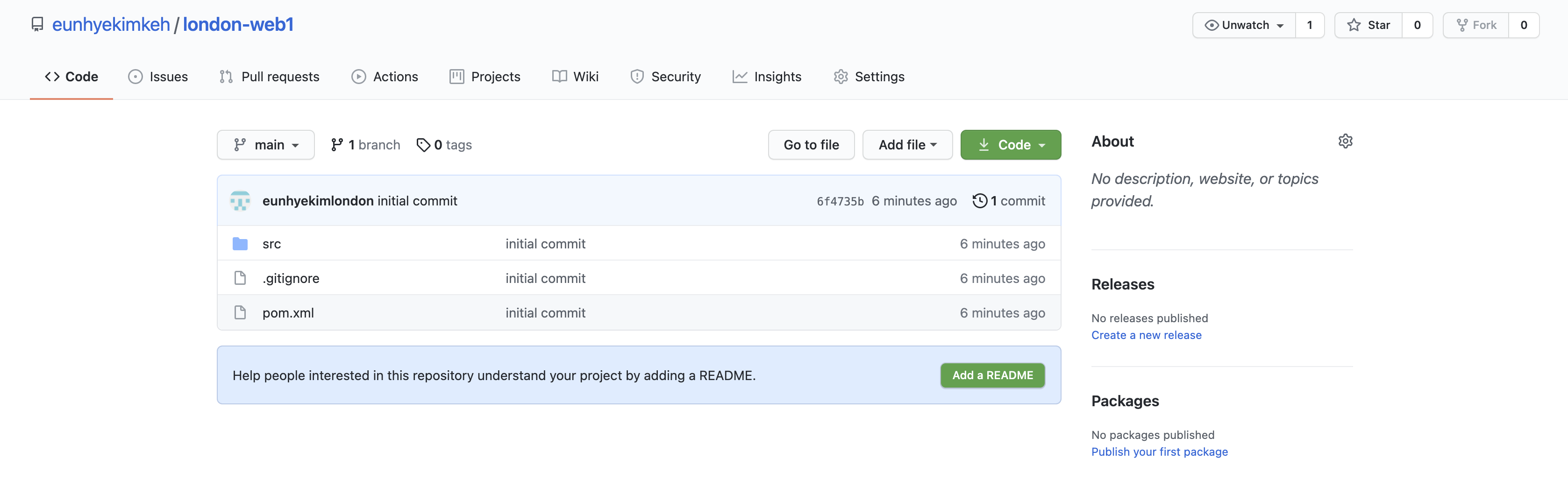Open the Wiki tab

click(x=575, y=77)
